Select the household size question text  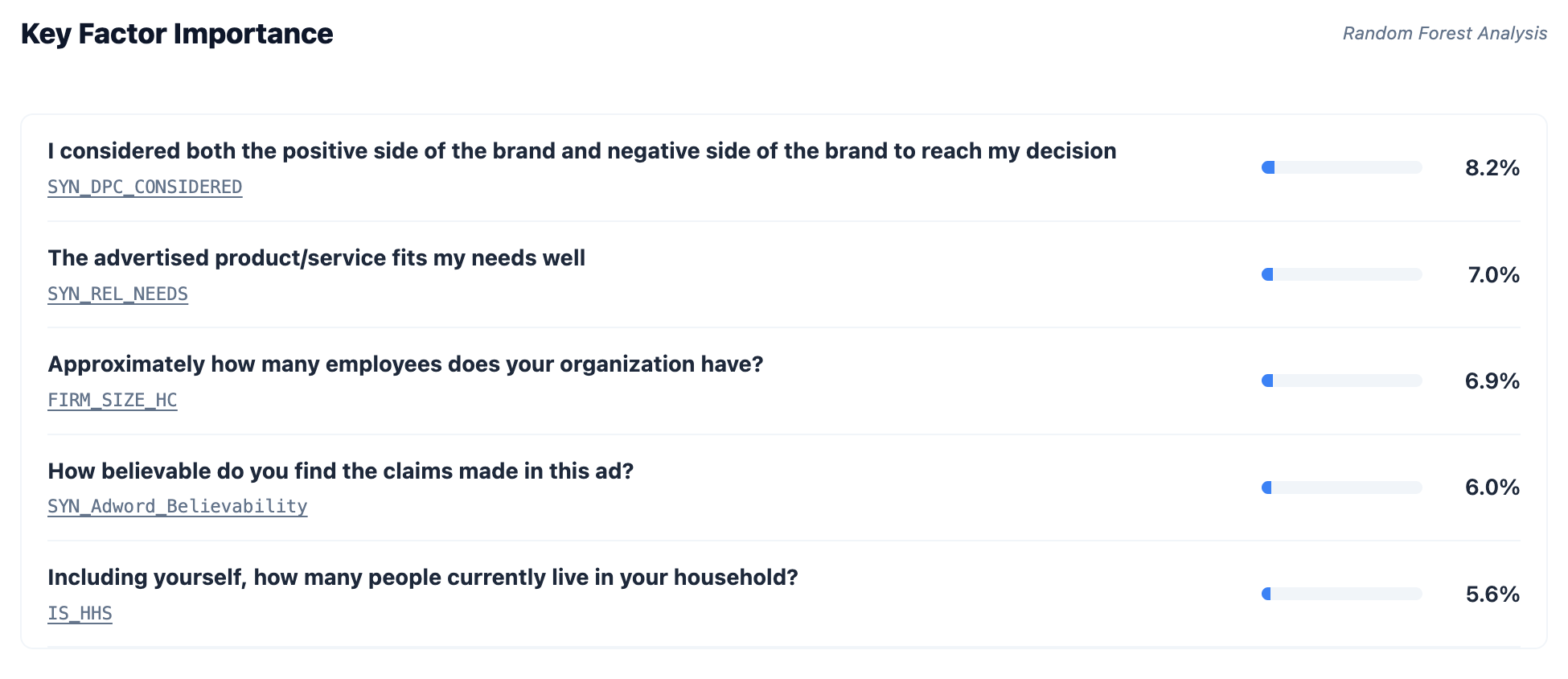tap(423, 578)
